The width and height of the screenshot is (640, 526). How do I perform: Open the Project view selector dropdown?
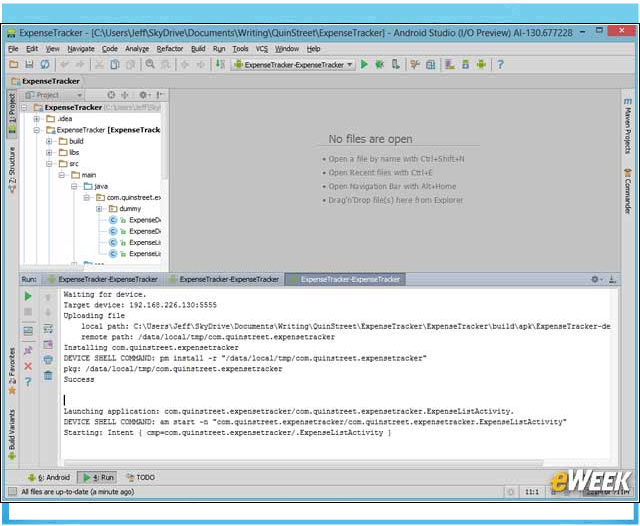(53, 95)
